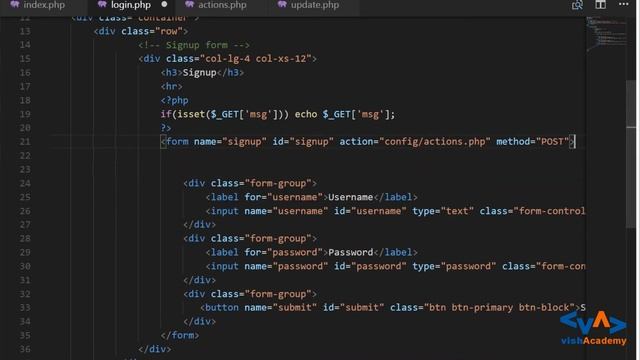Image resolution: width=640 pixels, height=360 pixels.
Task: Place cursor in the 'Signup form' comment
Action: click(194, 45)
